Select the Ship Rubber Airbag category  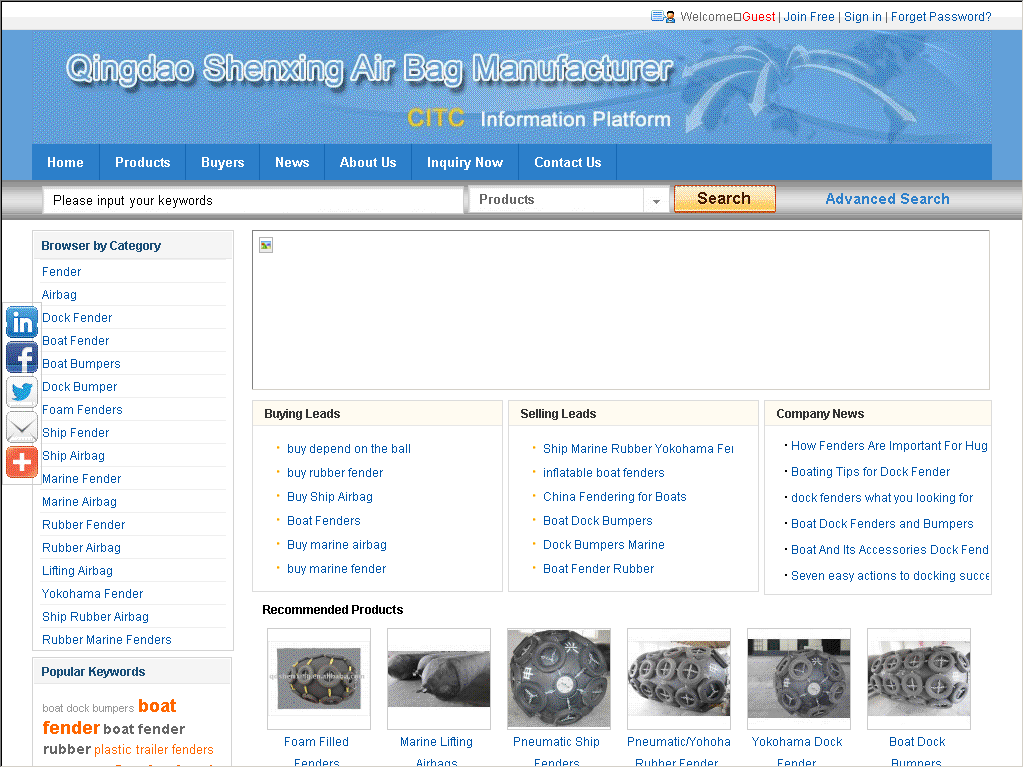tap(95, 616)
